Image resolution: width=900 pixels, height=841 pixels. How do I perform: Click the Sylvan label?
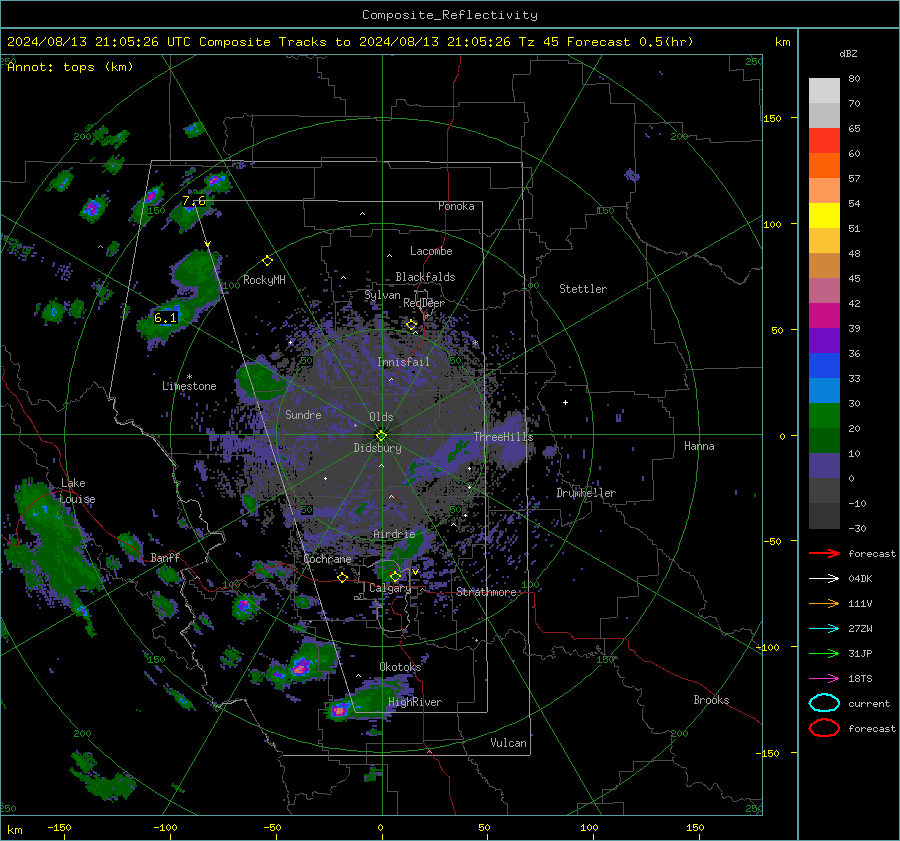(382, 295)
